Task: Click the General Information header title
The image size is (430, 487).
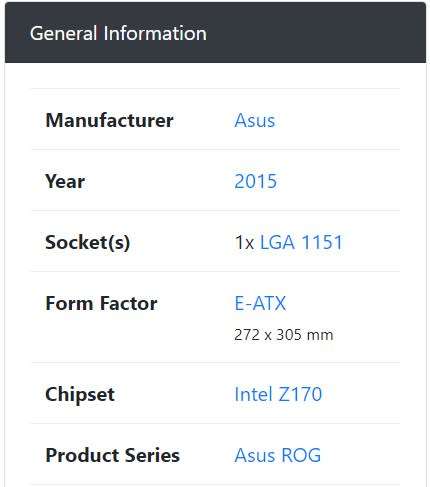Action: (x=118, y=33)
